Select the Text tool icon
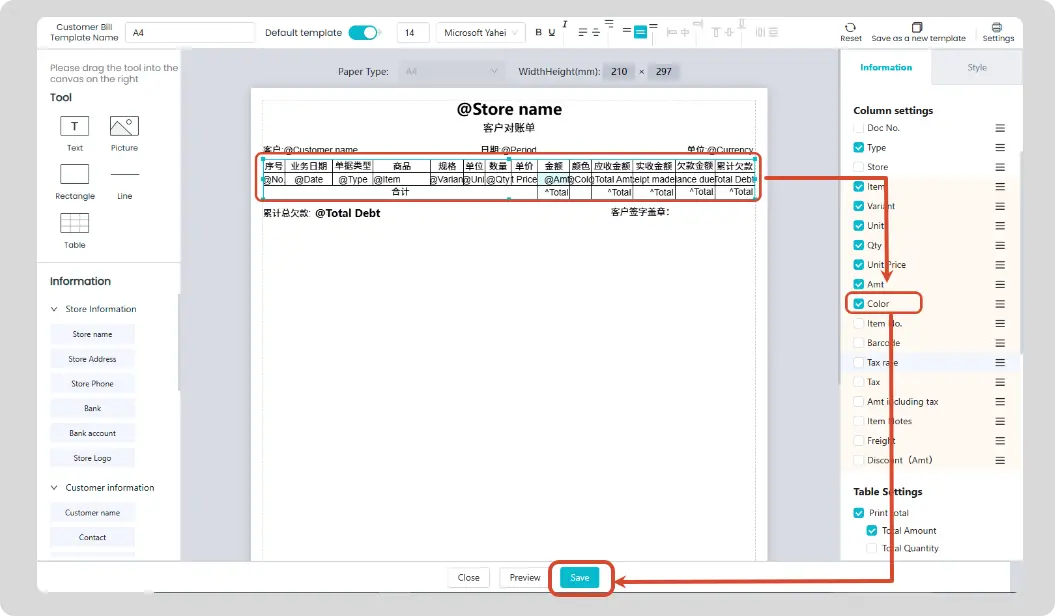1055x616 pixels. [x=75, y=126]
